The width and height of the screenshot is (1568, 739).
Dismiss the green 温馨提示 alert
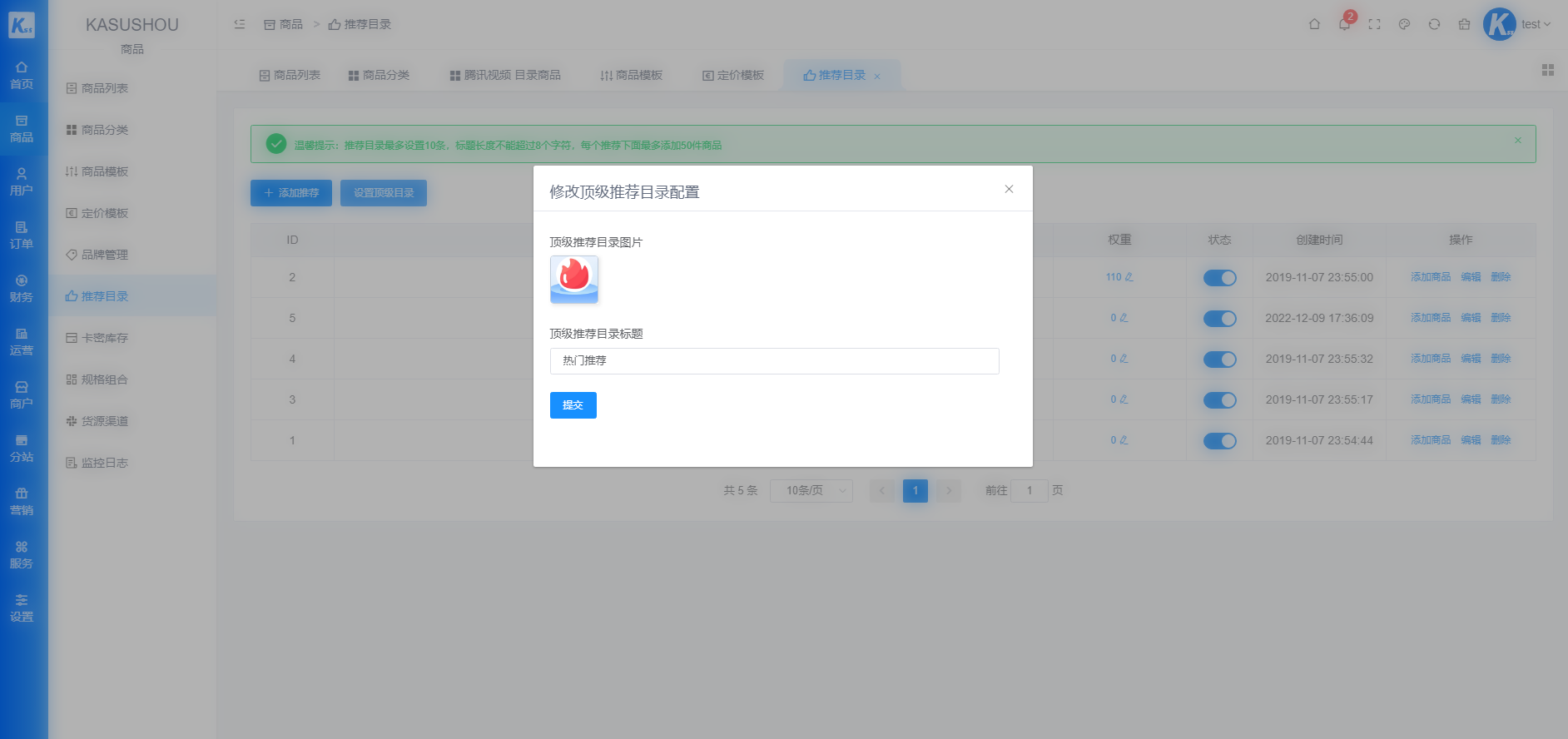coord(1518,140)
